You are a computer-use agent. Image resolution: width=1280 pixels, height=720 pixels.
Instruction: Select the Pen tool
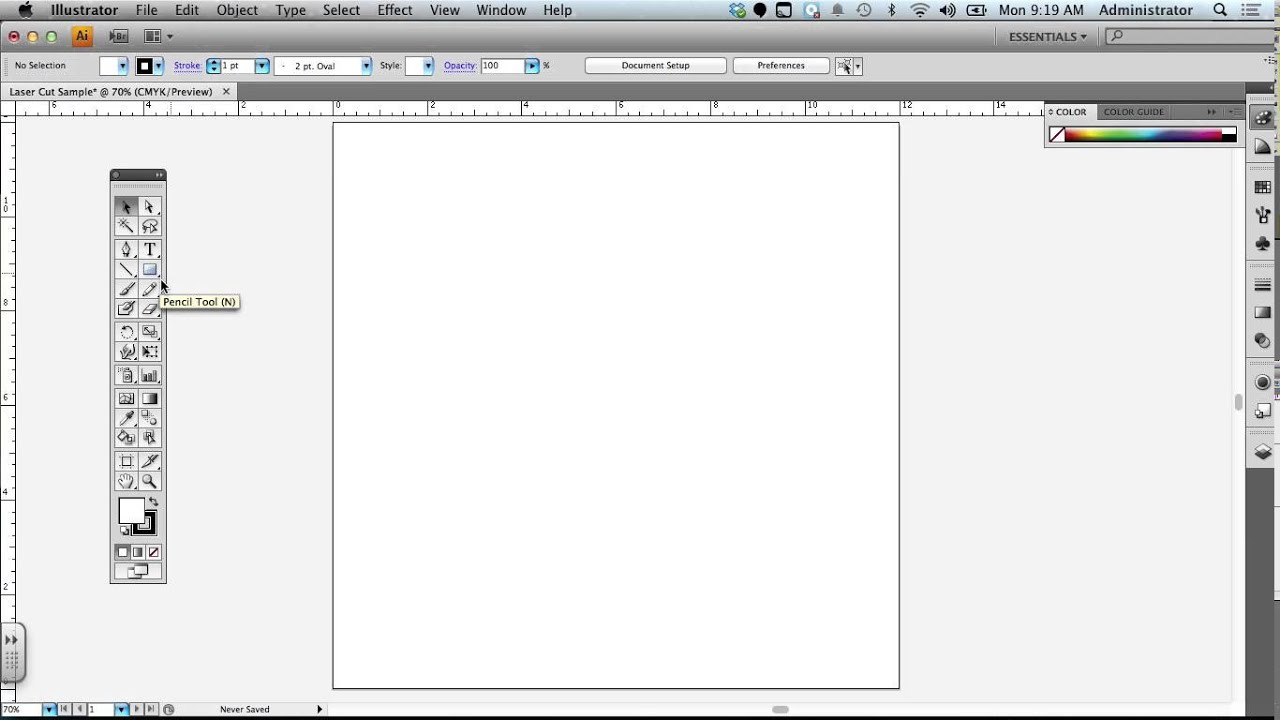coord(126,249)
